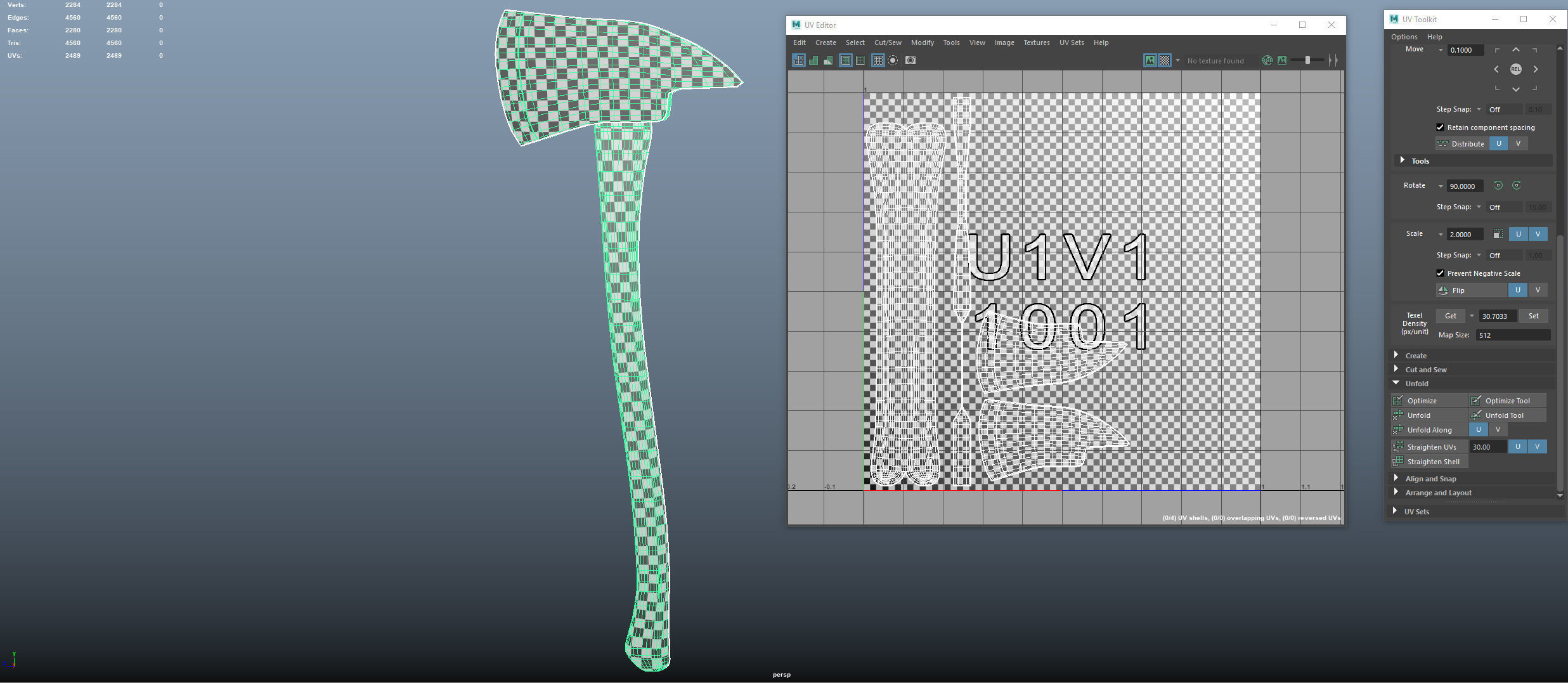The width and height of the screenshot is (1568, 683).
Task: Open the Edit menu in UV Editor
Action: (x=800, y=42)
